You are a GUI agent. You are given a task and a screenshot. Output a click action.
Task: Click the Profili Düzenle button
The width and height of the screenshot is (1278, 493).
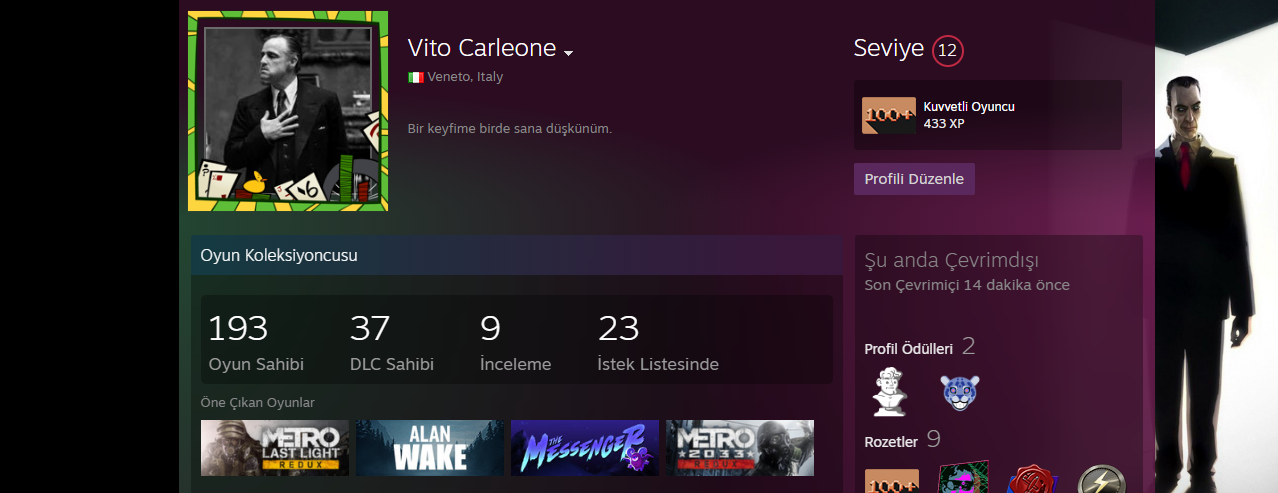(914, 179)
